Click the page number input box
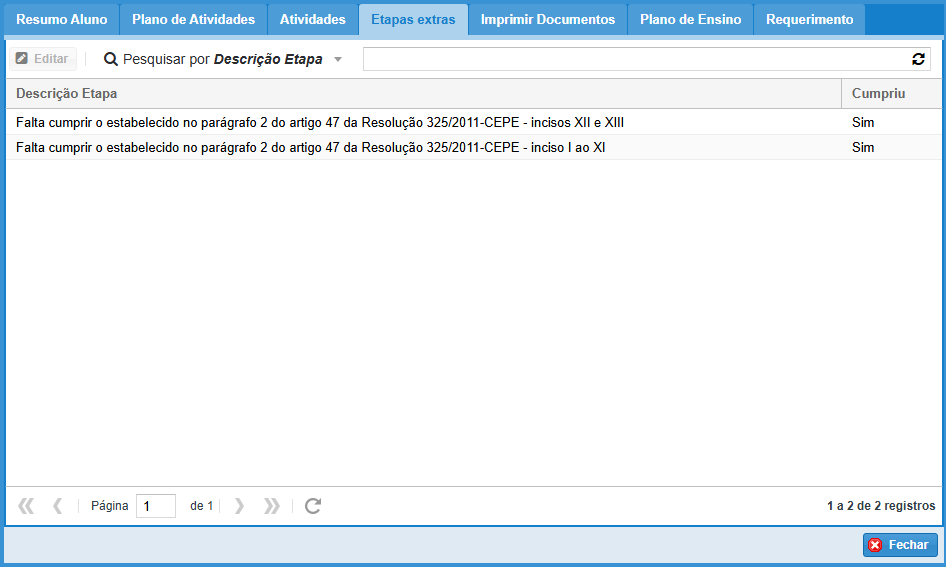 (x=156, y=506)
